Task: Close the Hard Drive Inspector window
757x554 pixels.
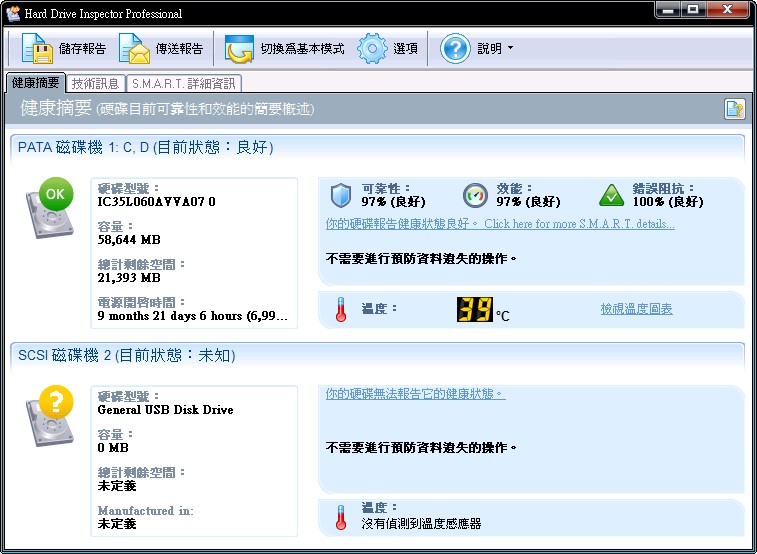Action: click(x=729, y=10)
